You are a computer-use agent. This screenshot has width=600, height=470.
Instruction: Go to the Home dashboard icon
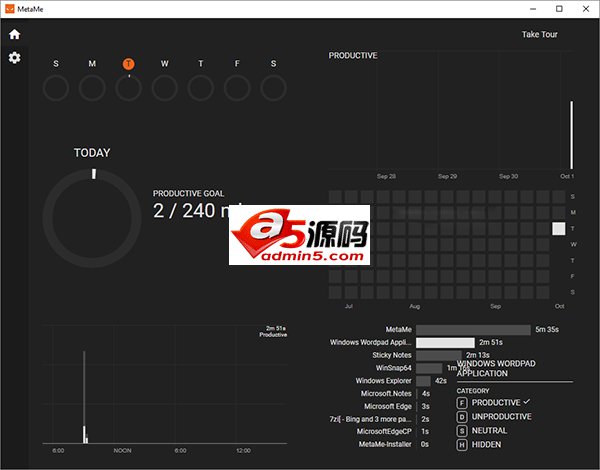click(15, 34)
